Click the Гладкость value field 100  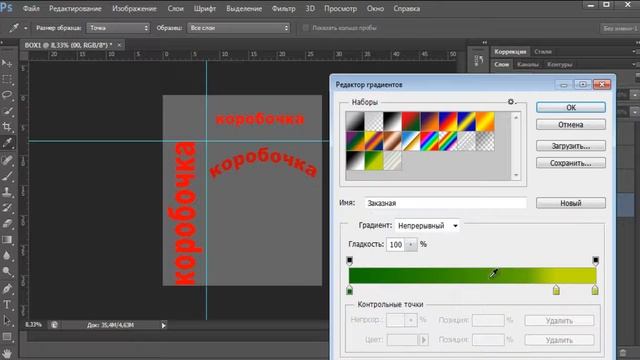click(x=396, y=244)
